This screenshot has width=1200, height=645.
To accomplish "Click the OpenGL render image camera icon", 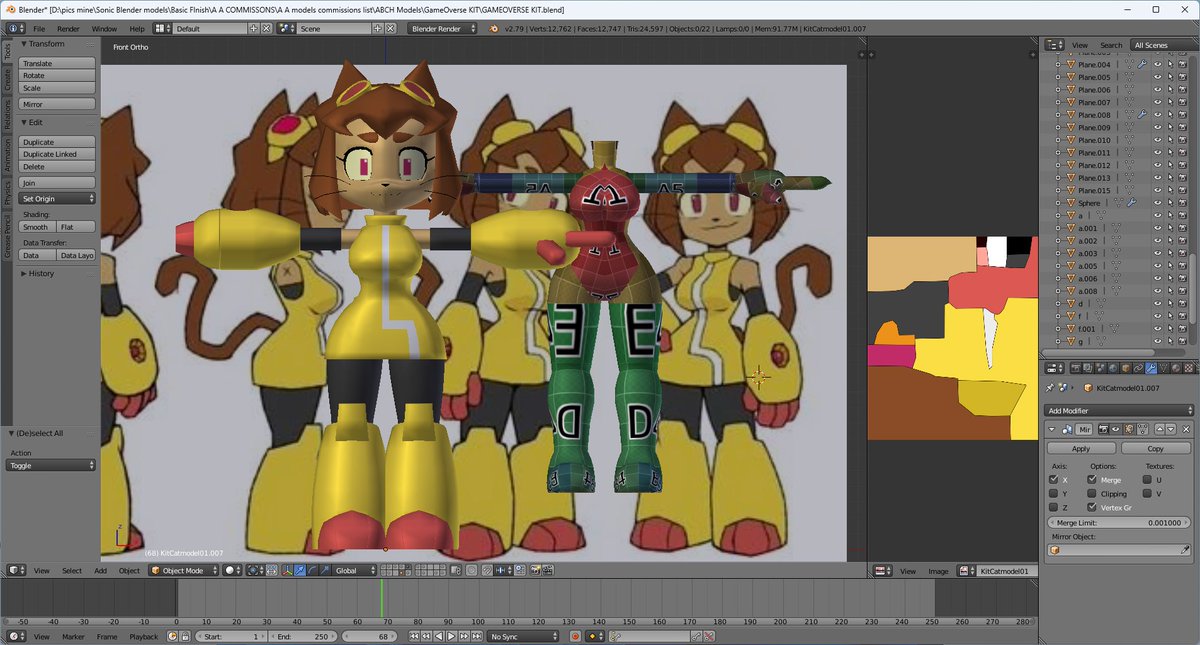I will coord(535,570).
